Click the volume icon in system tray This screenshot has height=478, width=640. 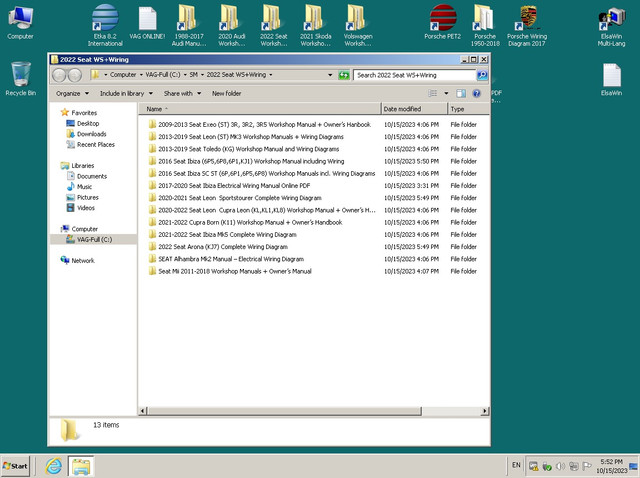coord(560,466)
